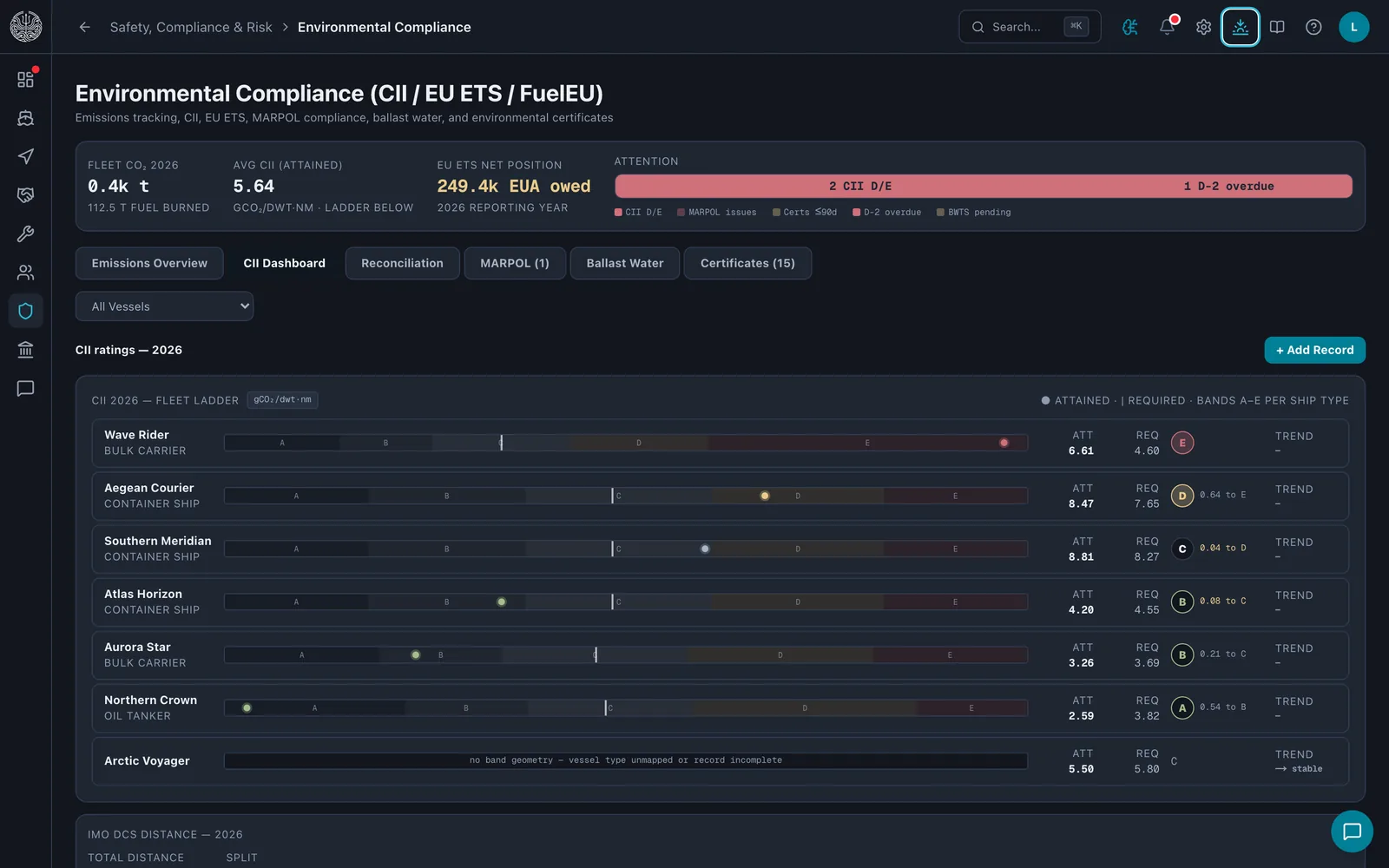Open the book documentation icon

[x=1277, y=27]
